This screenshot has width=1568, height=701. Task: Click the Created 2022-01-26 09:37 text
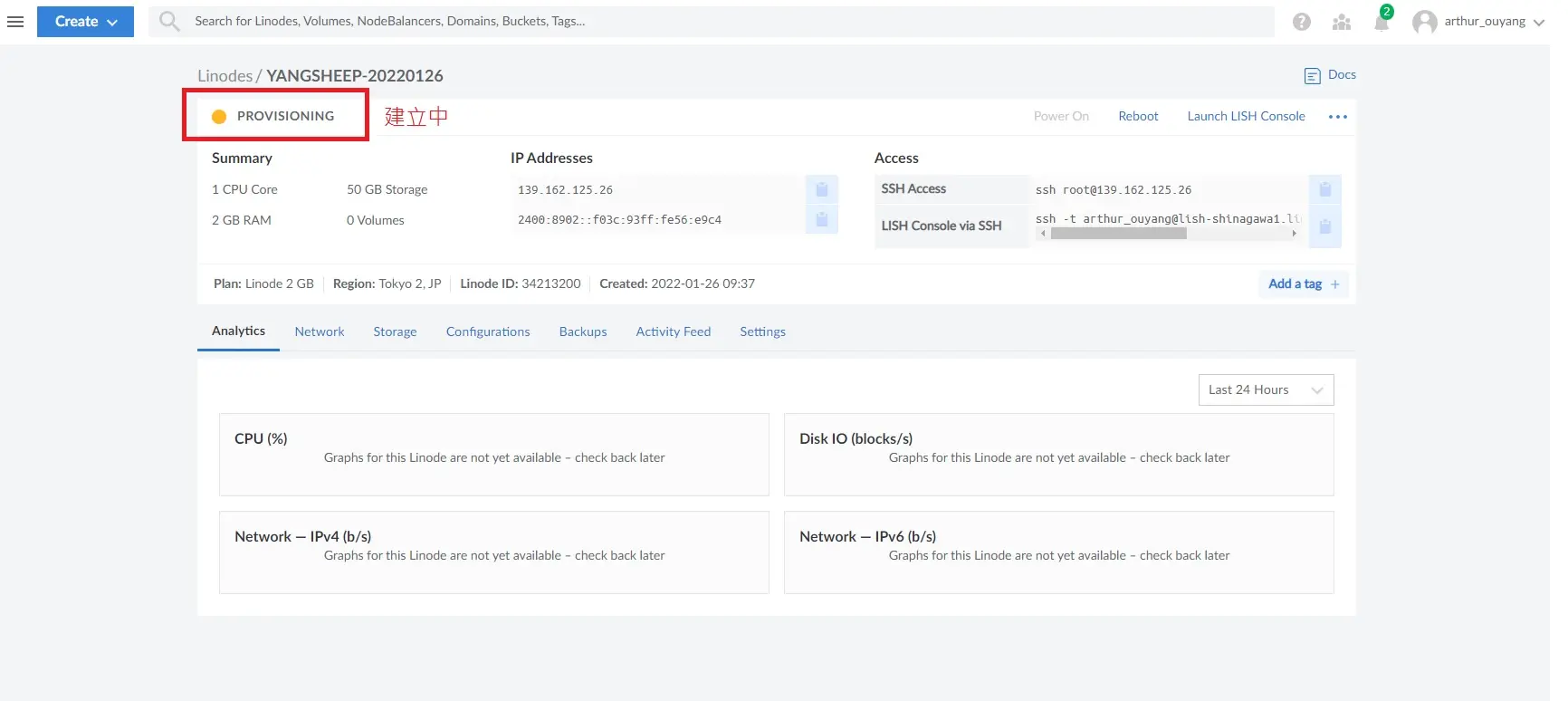point(677,284)
